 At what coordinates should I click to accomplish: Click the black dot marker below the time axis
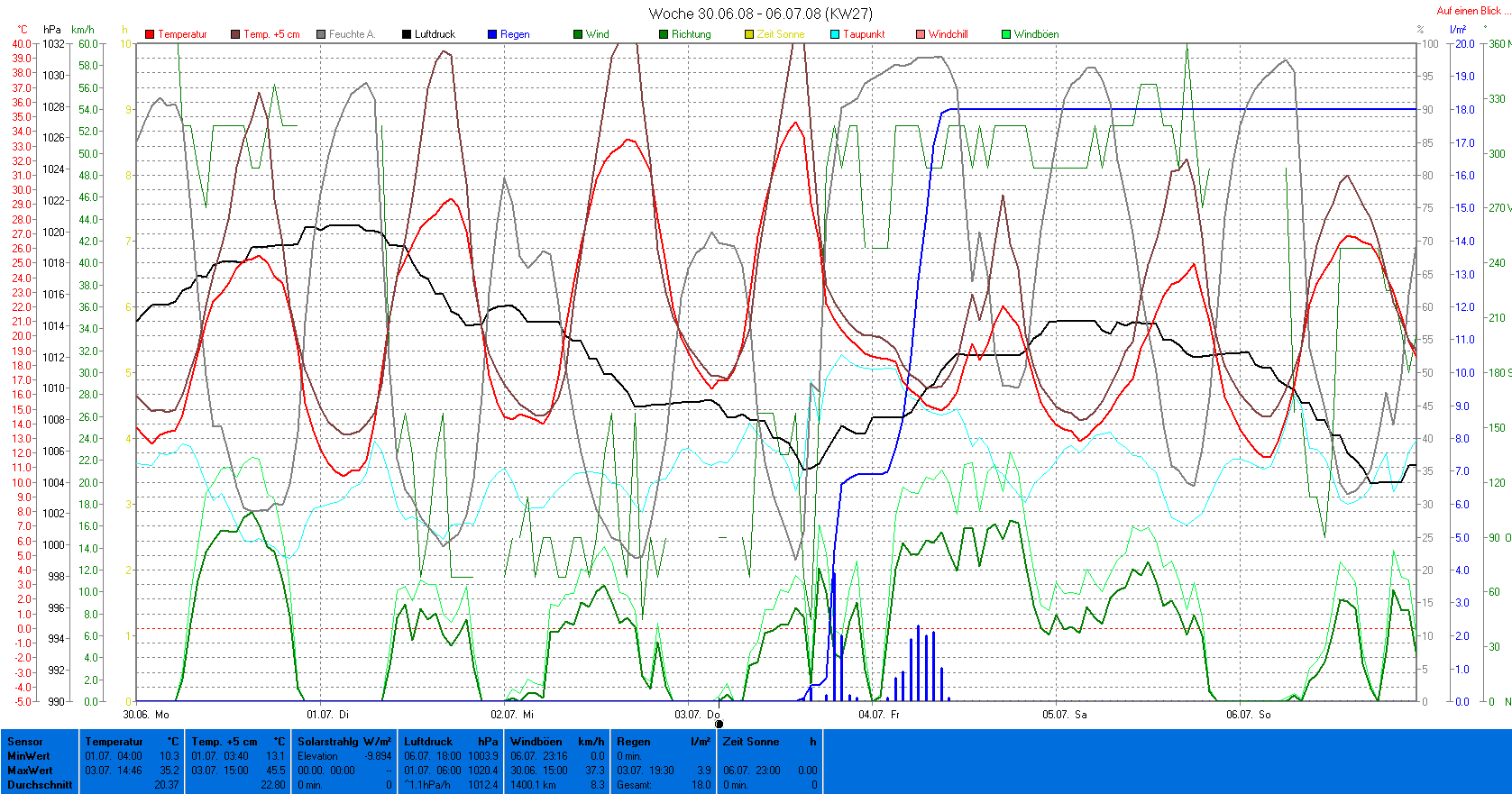pyautogui.click(x=719, y=724)
